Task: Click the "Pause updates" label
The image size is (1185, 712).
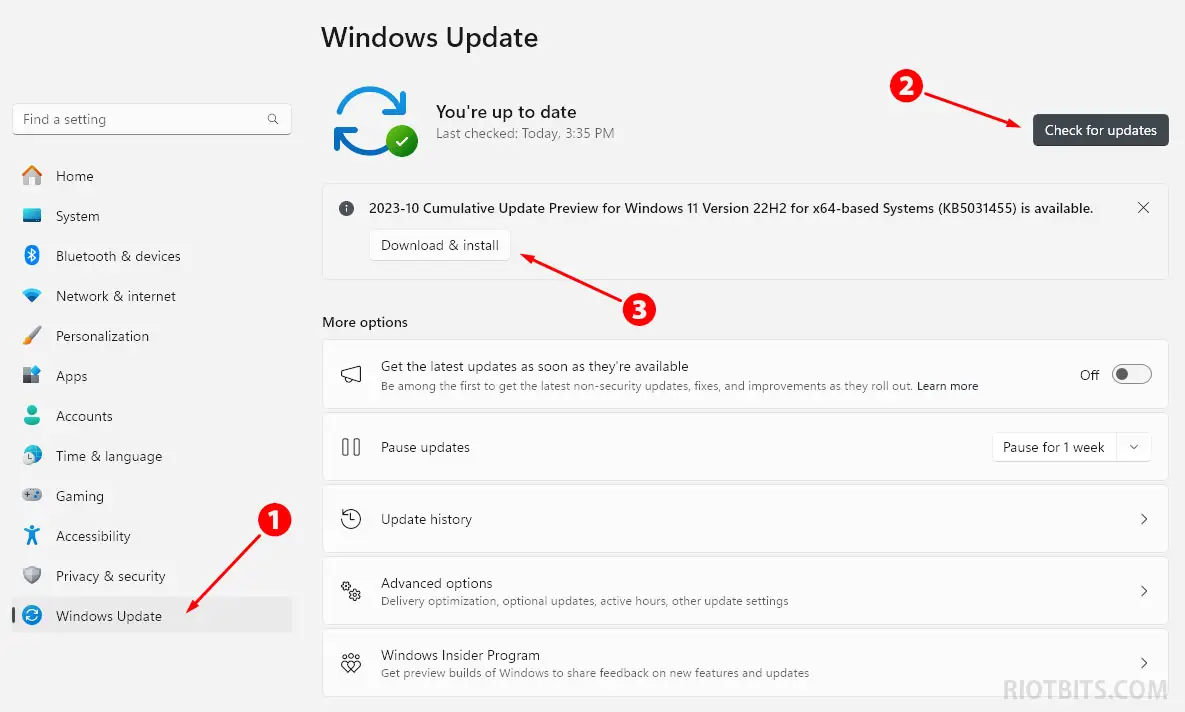Action: pos(425,447)
